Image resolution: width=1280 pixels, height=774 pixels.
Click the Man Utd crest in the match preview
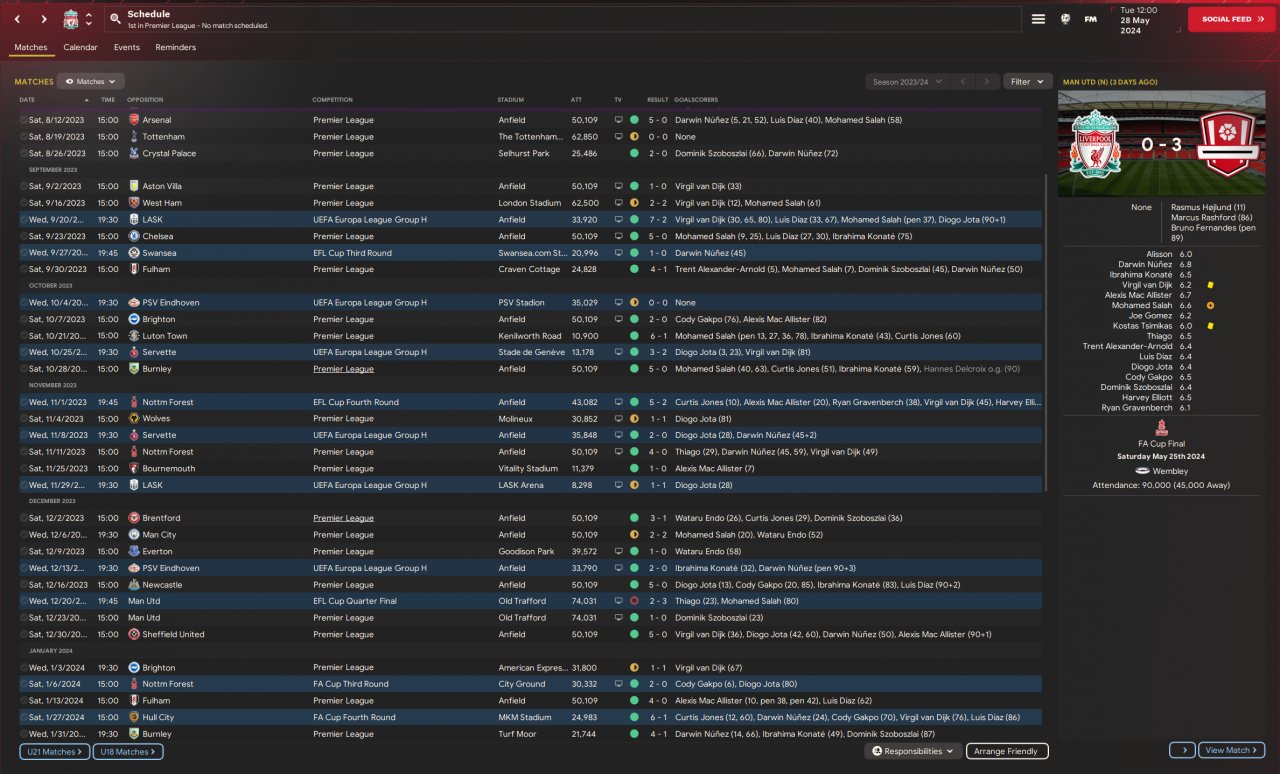point(1226,145)
